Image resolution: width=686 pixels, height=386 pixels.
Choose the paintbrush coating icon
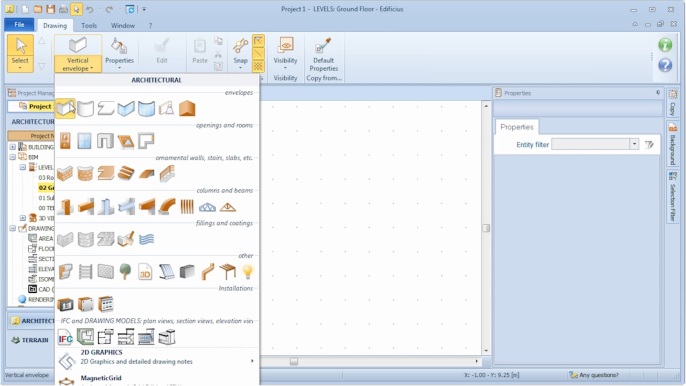point(126,239)
